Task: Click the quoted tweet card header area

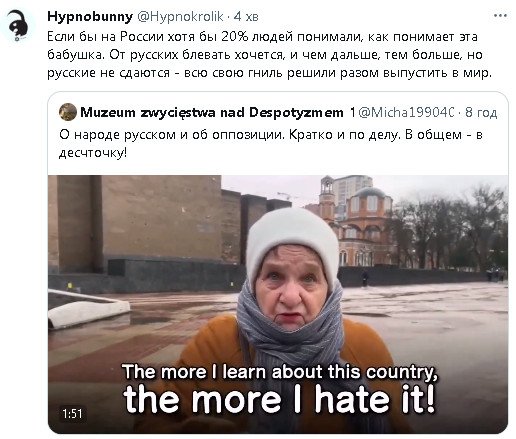Action: pyautogui.click(x=278, y=112)
